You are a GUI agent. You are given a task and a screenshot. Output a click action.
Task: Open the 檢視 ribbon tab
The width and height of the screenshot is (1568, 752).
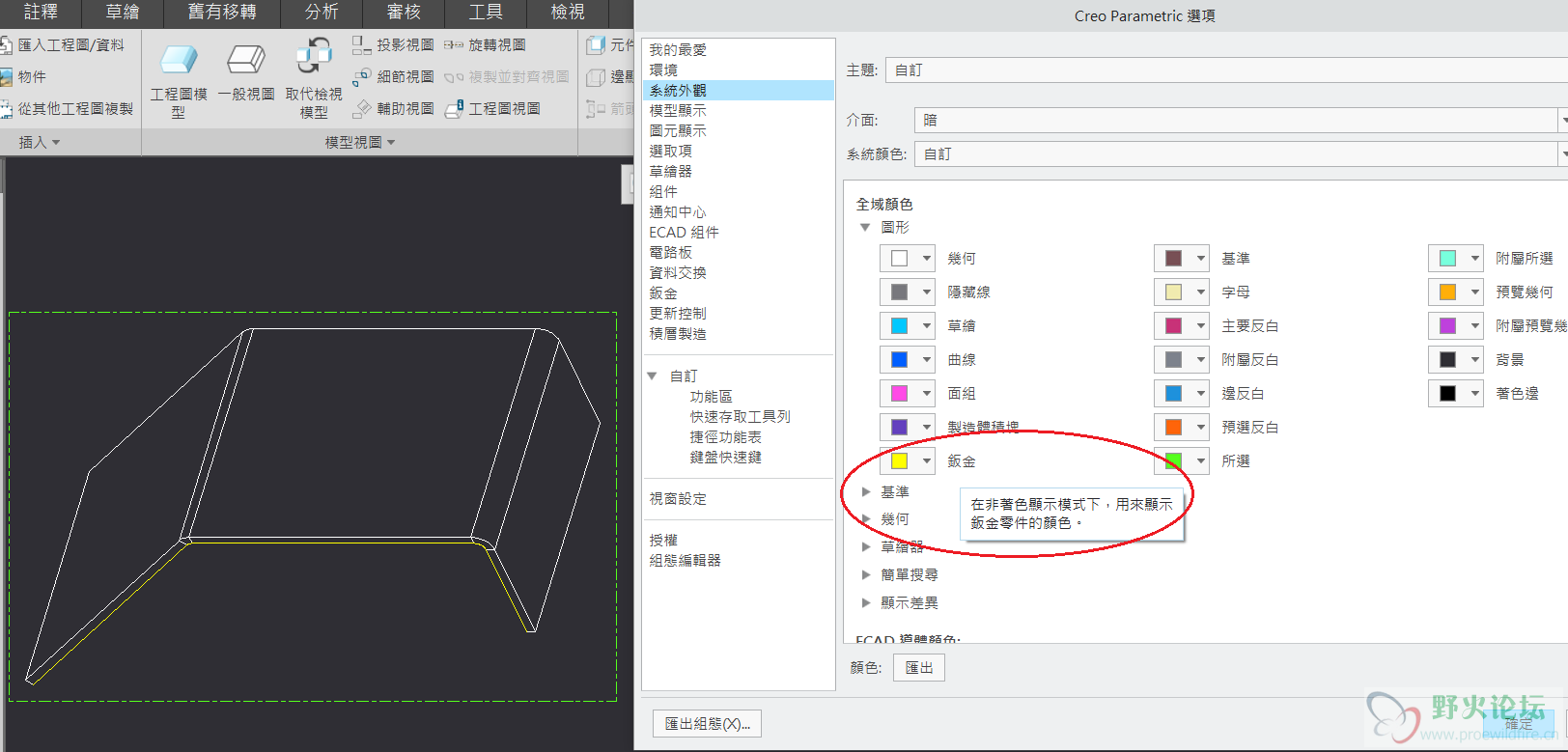[568, 13]
